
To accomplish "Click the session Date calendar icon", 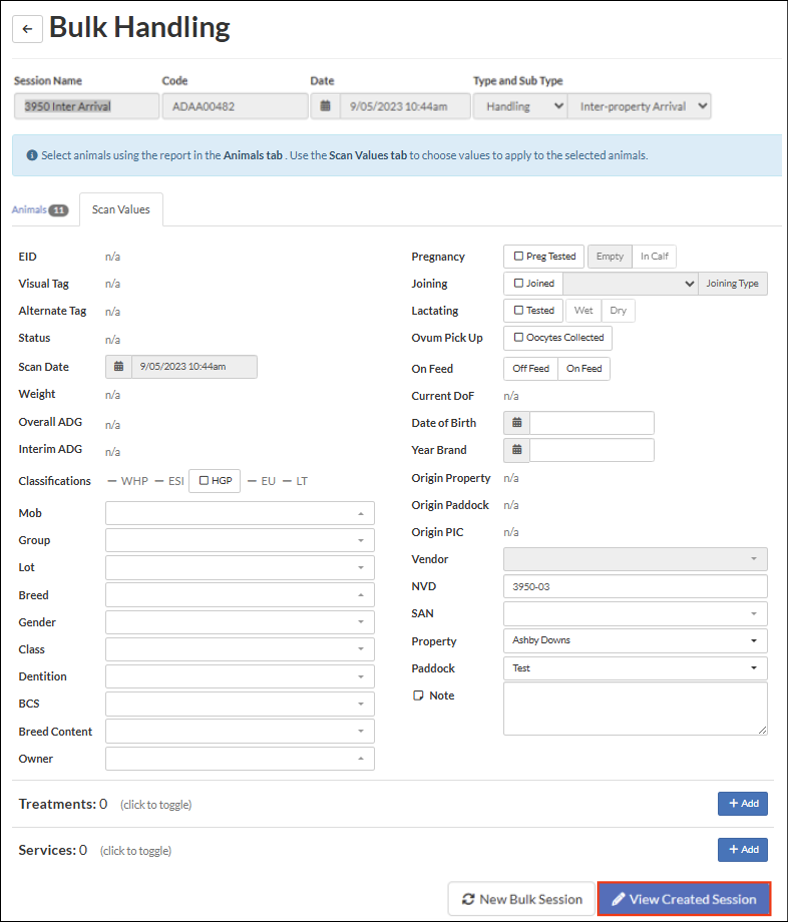I will click(325, 106).
